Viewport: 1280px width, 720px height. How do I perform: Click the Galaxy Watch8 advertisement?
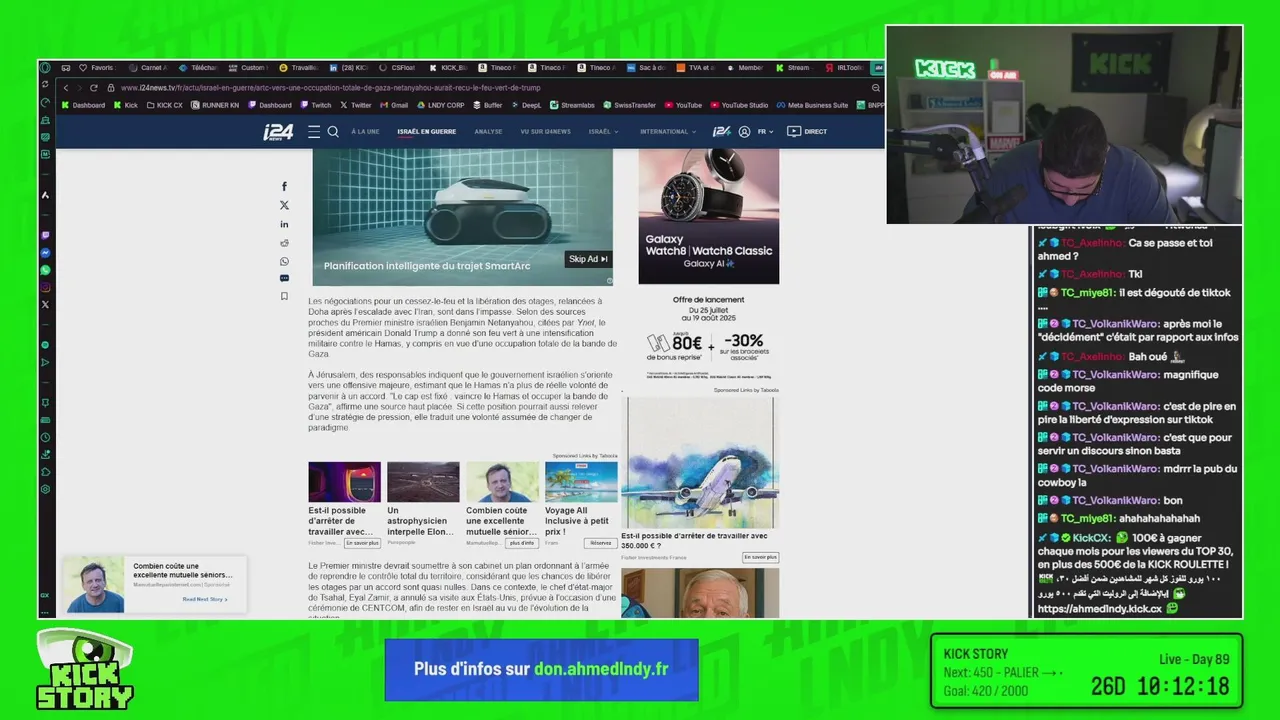click(x=708, y=217)
